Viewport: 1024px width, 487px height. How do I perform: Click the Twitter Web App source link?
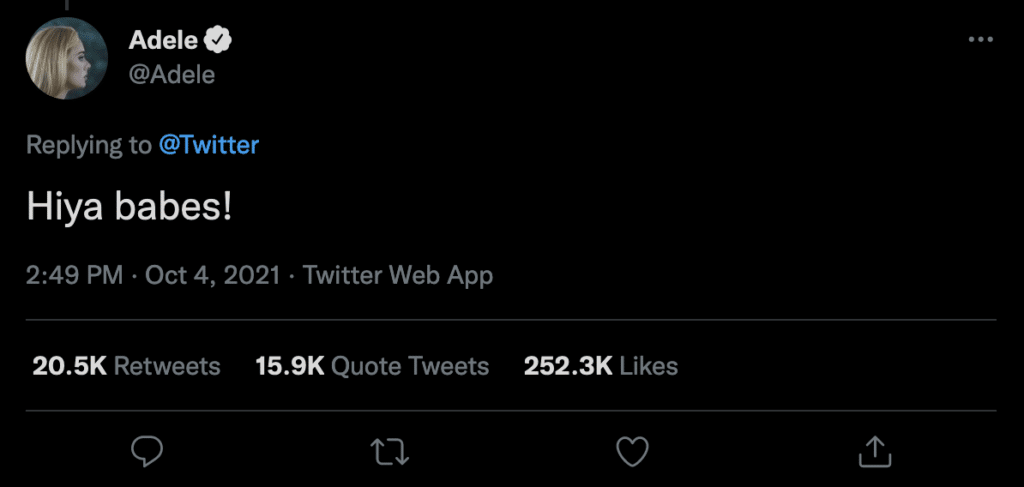(x=398, y=275)
